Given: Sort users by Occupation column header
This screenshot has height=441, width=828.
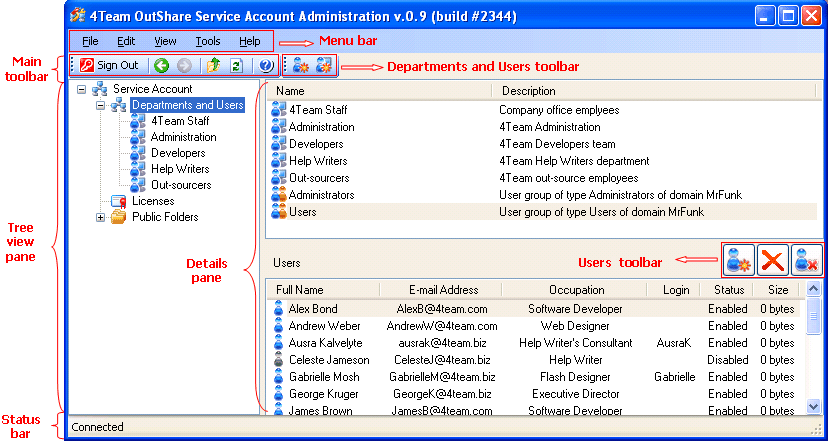Looking at the screenshot, I should point(575,289).
